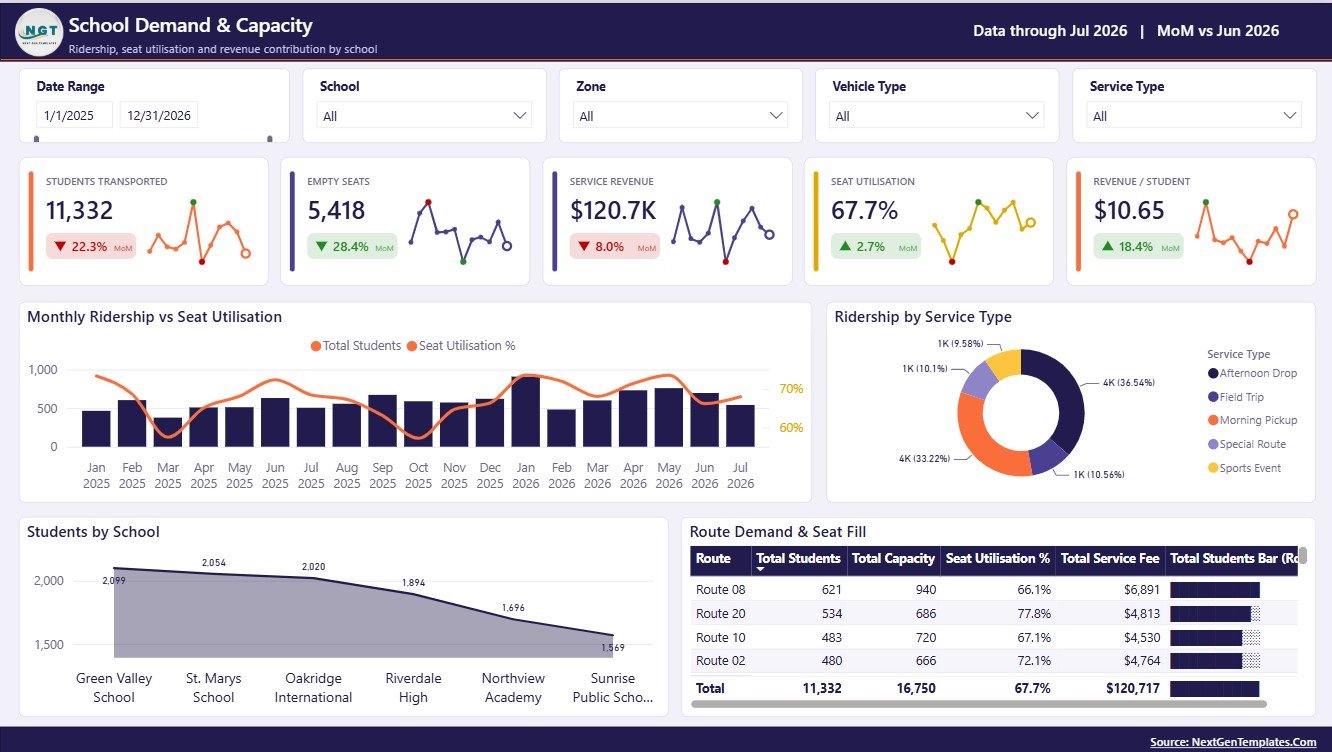The width and height of the screenshot is (1332, 752).
Task: Click the 18.4% MoM up indicator
Action: 1139,247
